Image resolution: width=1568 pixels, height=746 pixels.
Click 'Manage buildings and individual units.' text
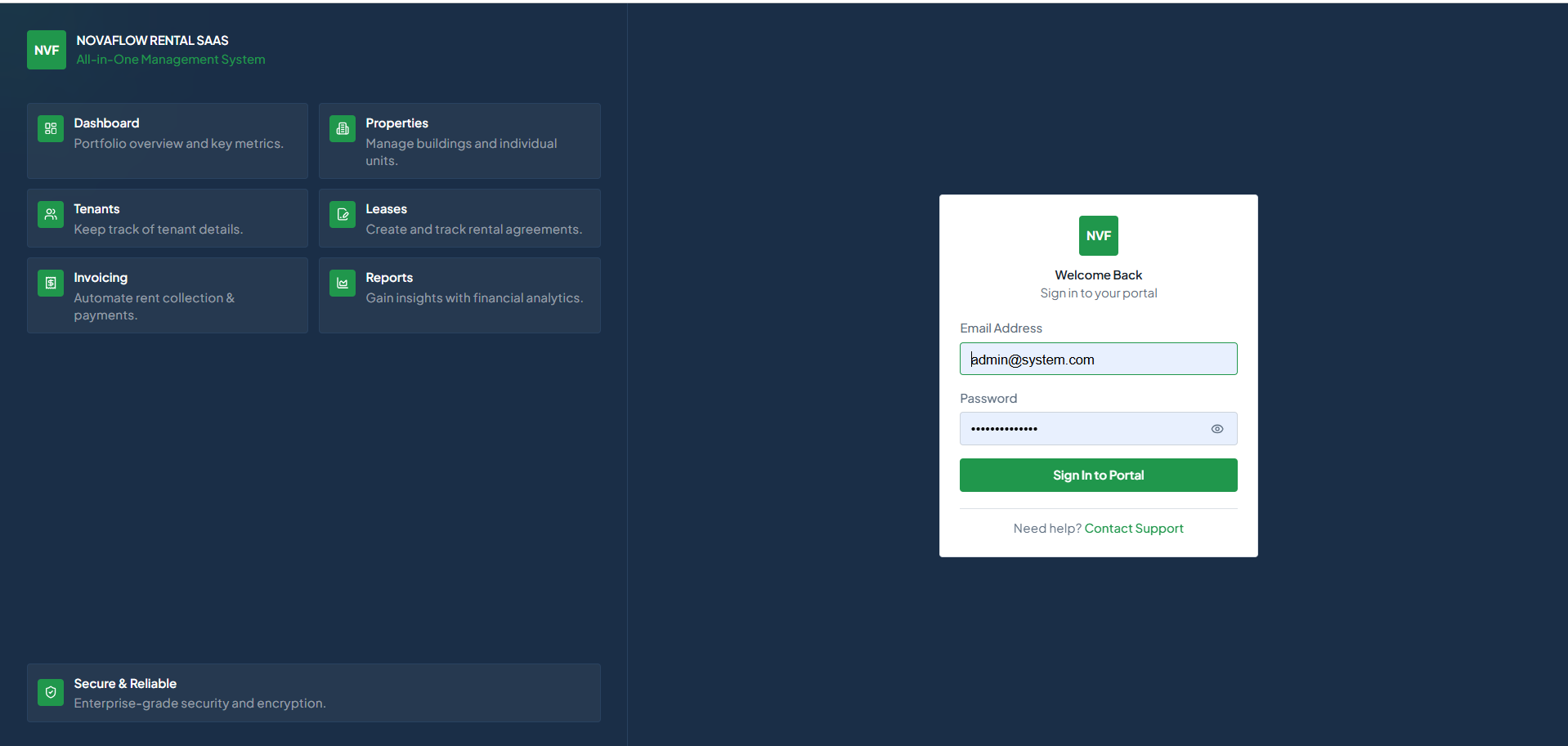click(462, 152)
